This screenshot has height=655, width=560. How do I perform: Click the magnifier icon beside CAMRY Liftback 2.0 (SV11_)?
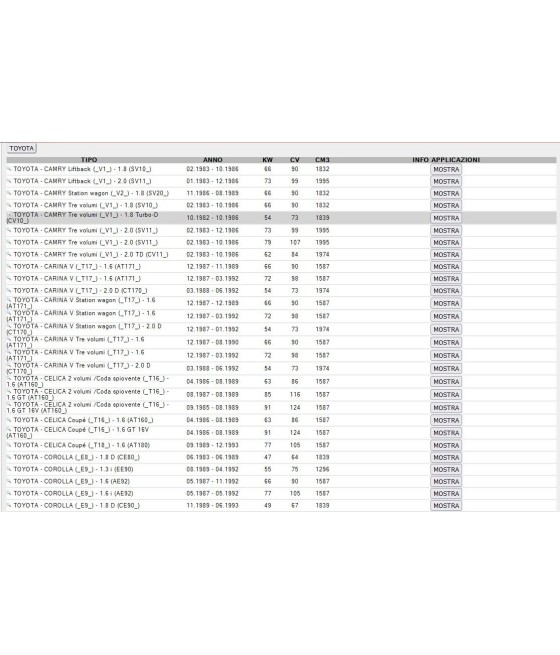click(9, 181)
